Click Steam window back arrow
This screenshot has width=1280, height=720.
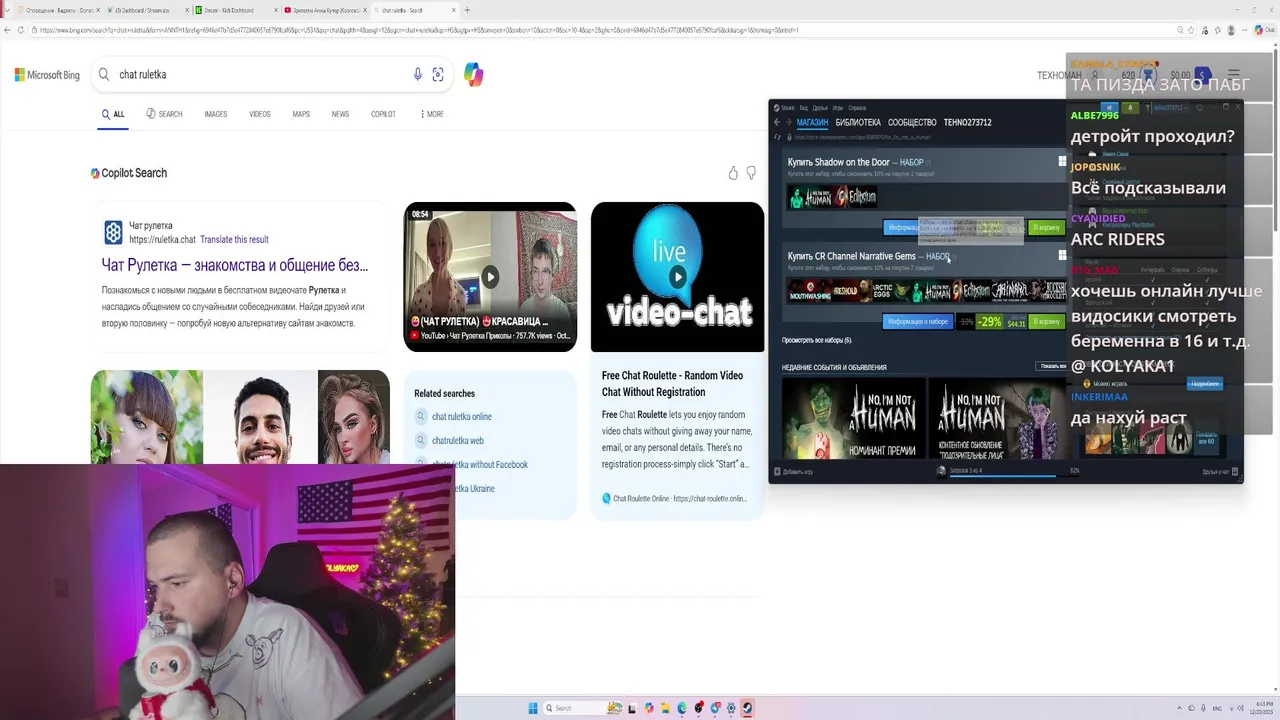coord(777,123)
